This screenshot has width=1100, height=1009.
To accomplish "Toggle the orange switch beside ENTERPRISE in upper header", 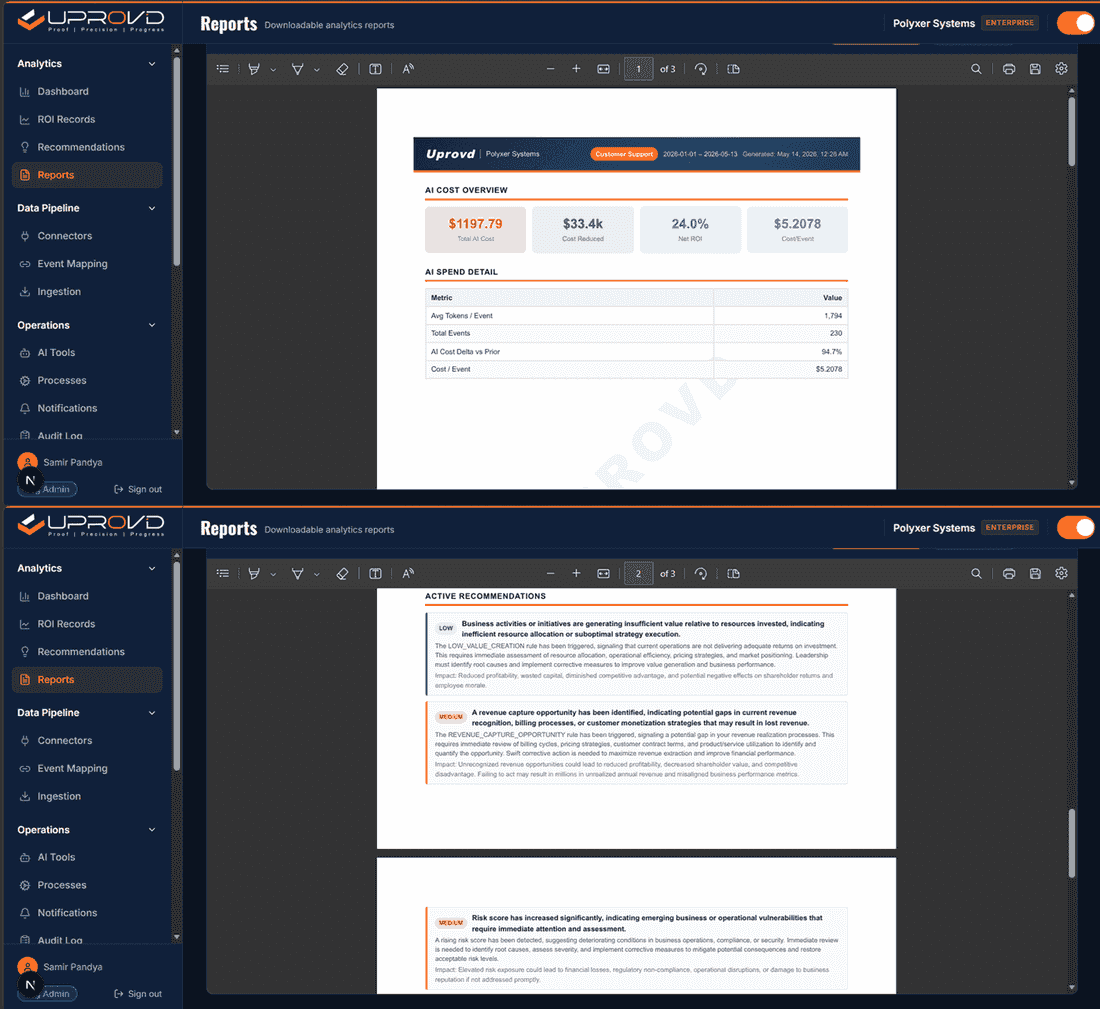I will point(1075,22).
